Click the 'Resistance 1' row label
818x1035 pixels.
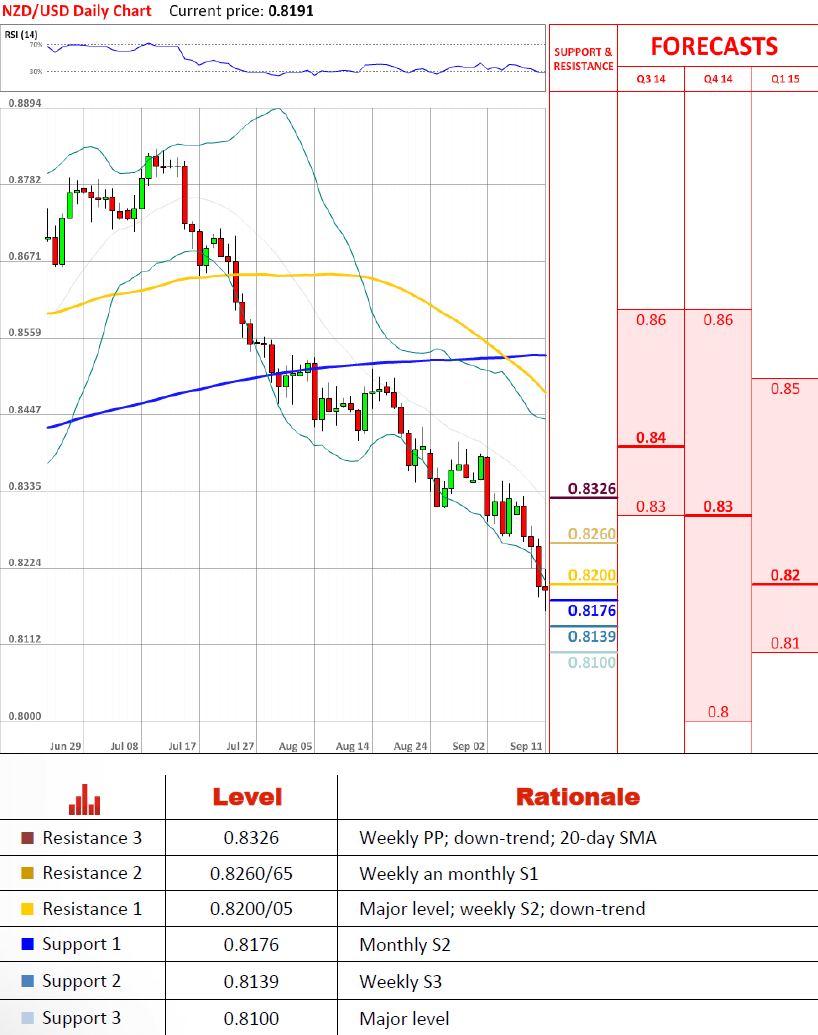tap(92, 909)
